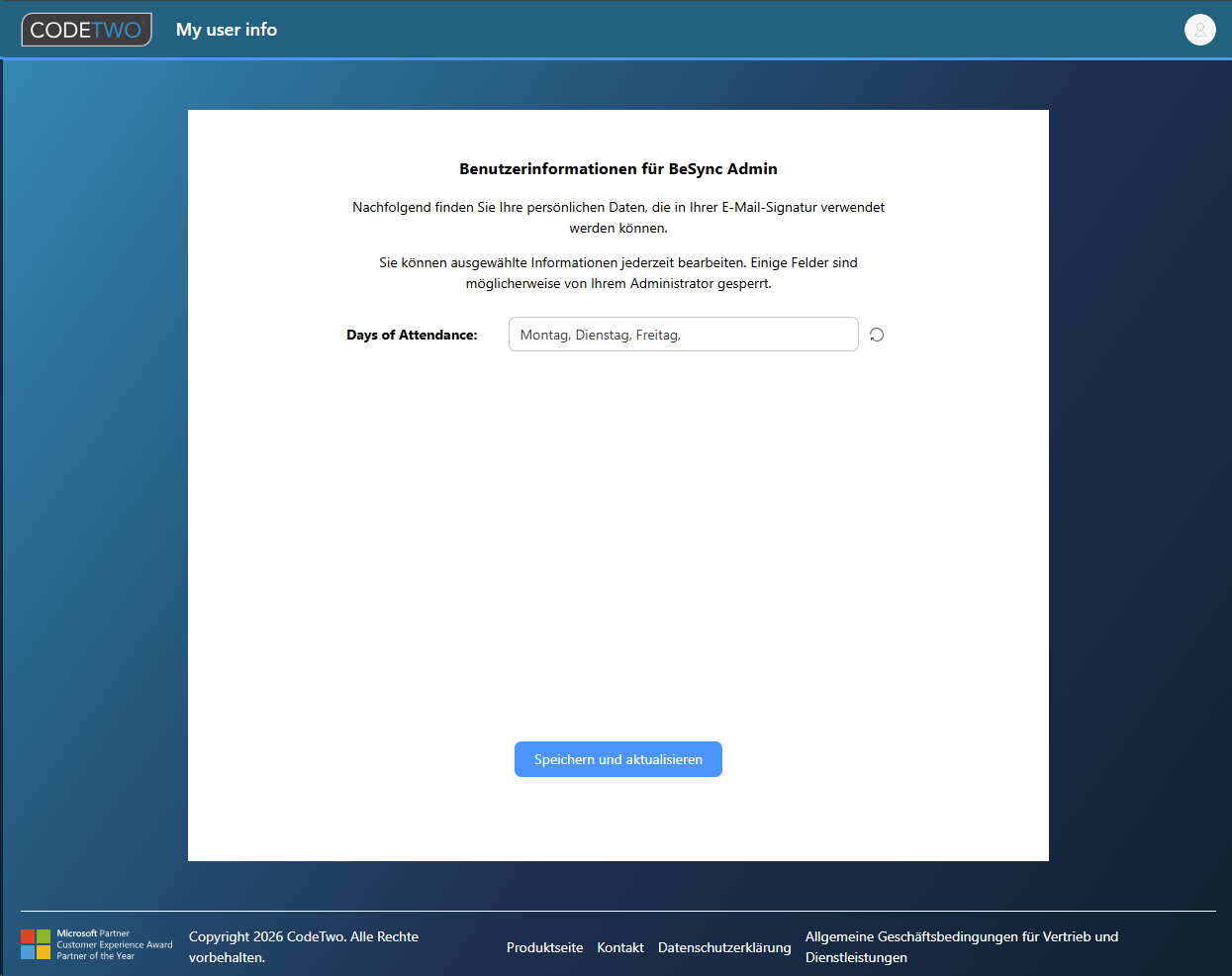Open the Produktseite footer link

(x=544, y=947)
